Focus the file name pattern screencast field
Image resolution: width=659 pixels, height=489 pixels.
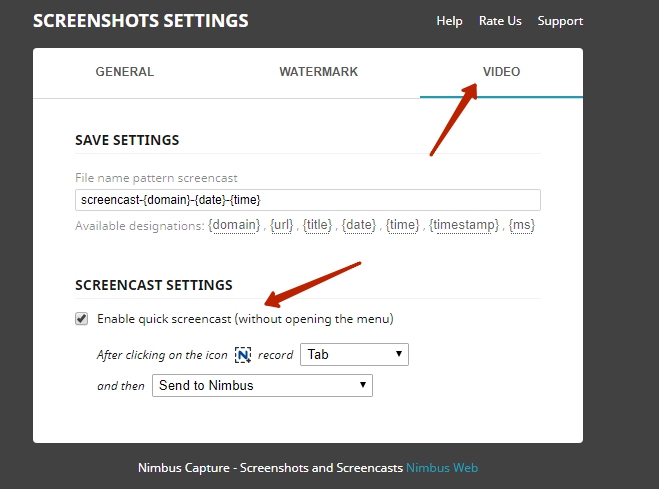tap(308, 200)
